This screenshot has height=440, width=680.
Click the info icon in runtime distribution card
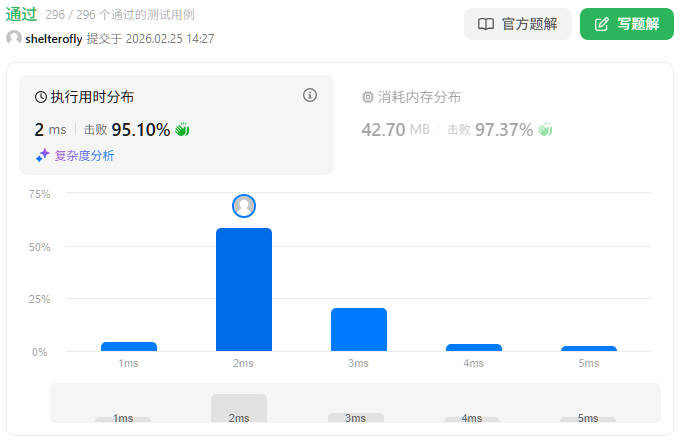point(310,96)
